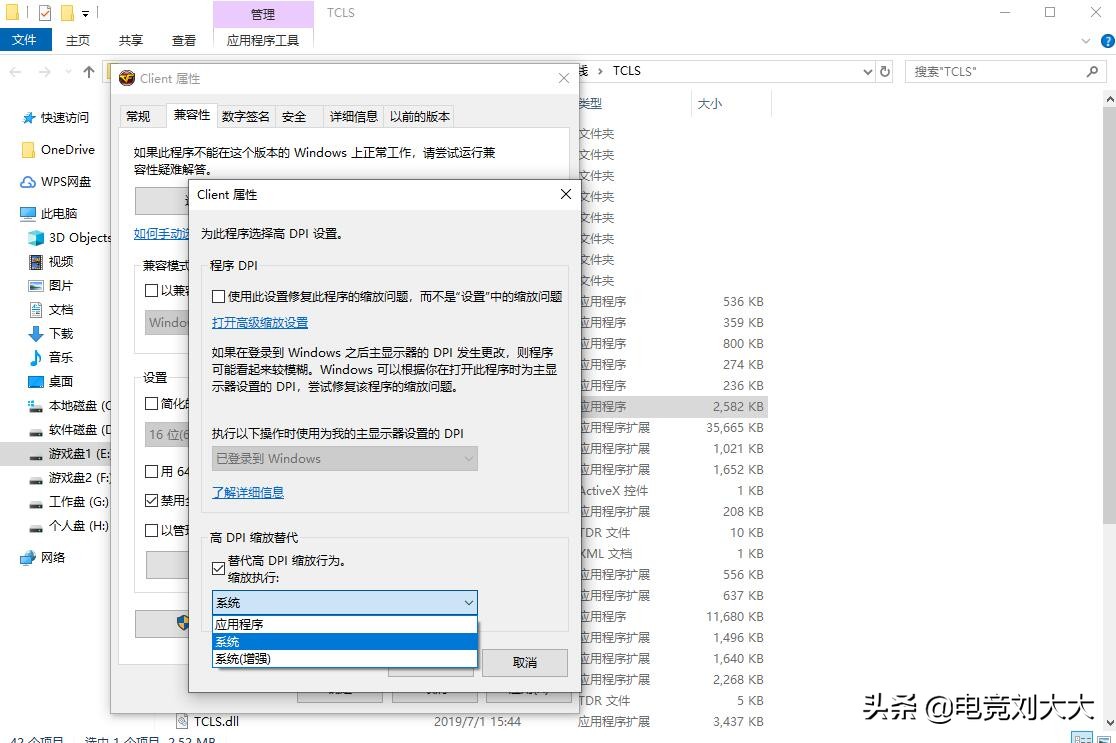This screenshot has width=1116, height=743.
Task: Enable 使用此设置修复此程序的缩放问题 checkbox
Action: tap(217, 295)
